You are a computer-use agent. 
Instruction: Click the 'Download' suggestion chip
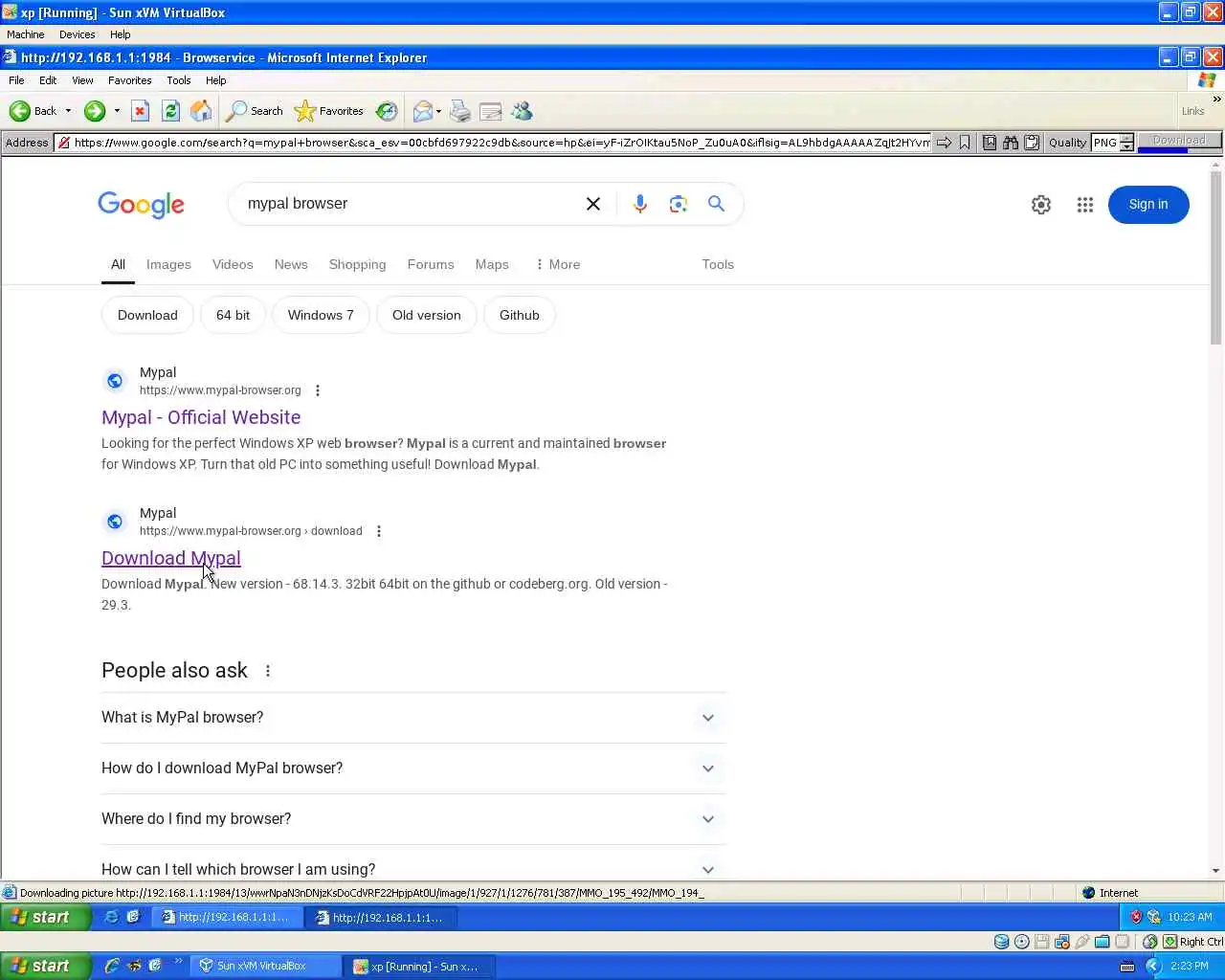(147, 315)
